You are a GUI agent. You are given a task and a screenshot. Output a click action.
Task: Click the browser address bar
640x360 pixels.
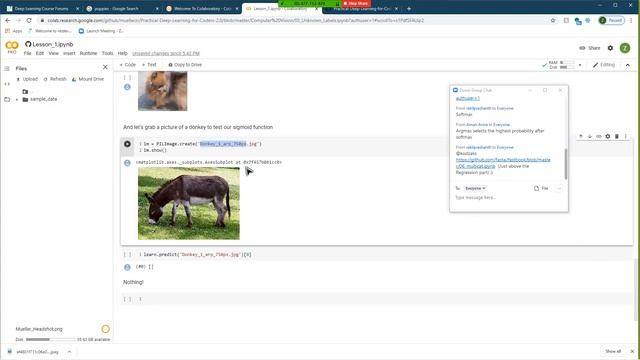[x=294, y=20]
